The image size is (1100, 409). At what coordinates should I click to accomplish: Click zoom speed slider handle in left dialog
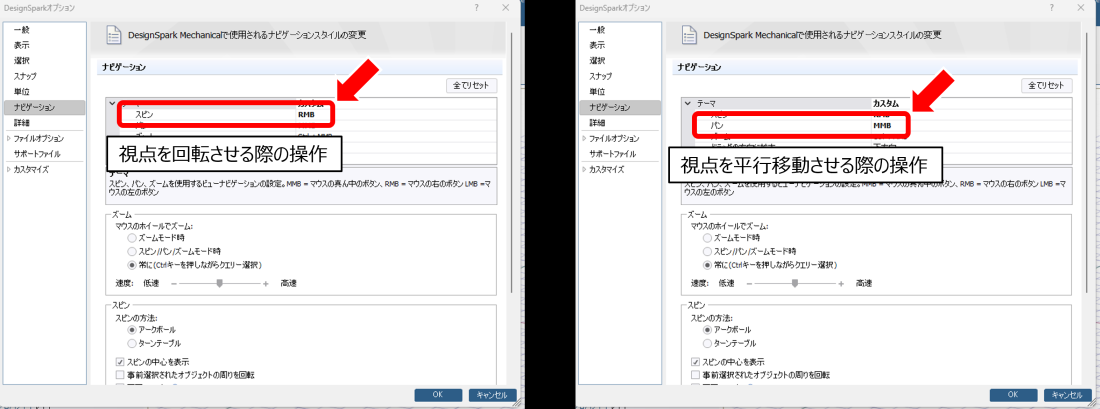point(219,283)
